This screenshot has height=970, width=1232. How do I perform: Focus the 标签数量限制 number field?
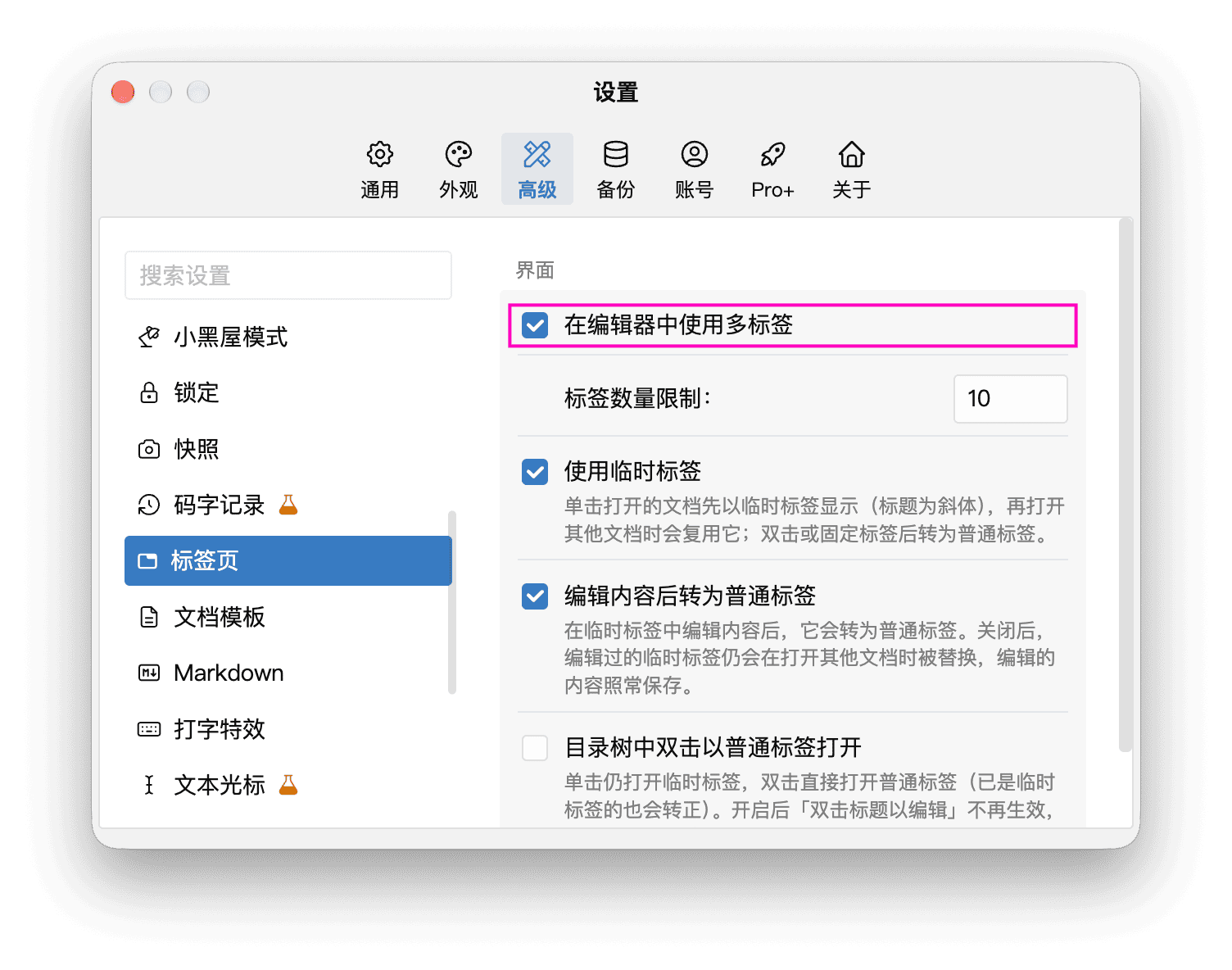1010,399
